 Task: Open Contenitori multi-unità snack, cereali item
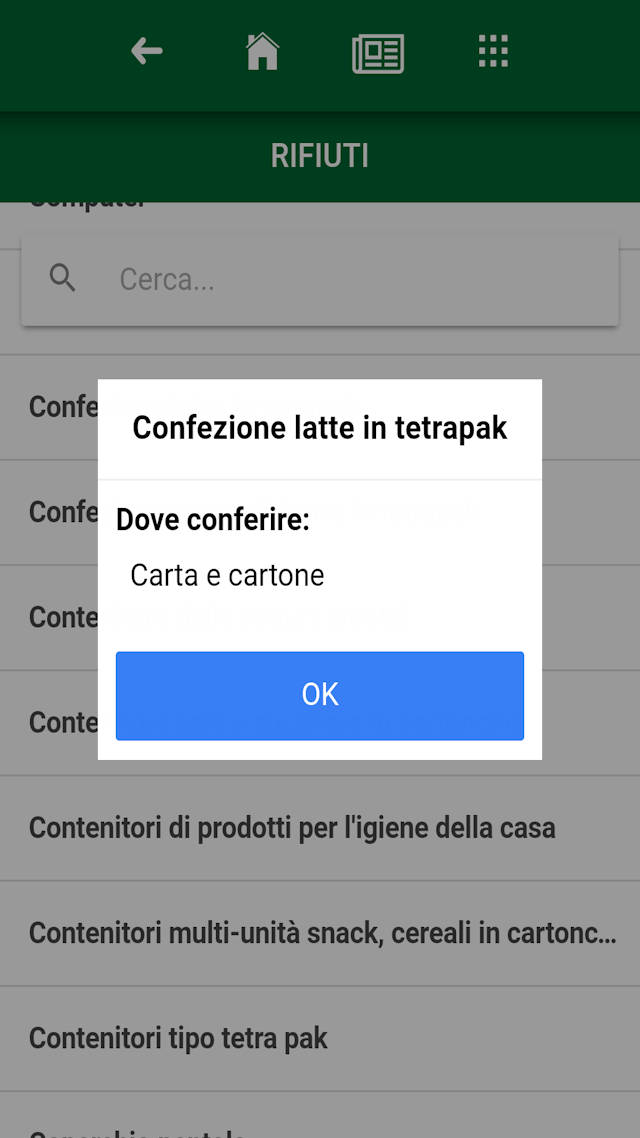tap(320, 933)
